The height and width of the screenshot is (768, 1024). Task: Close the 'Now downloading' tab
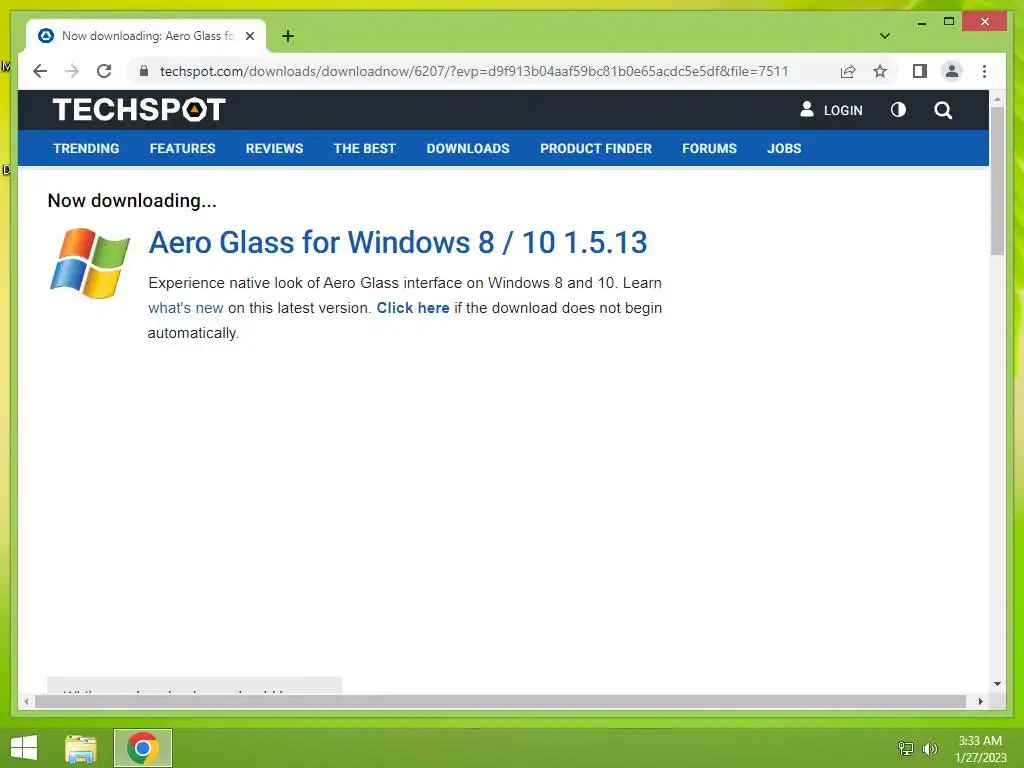point(250,36)
